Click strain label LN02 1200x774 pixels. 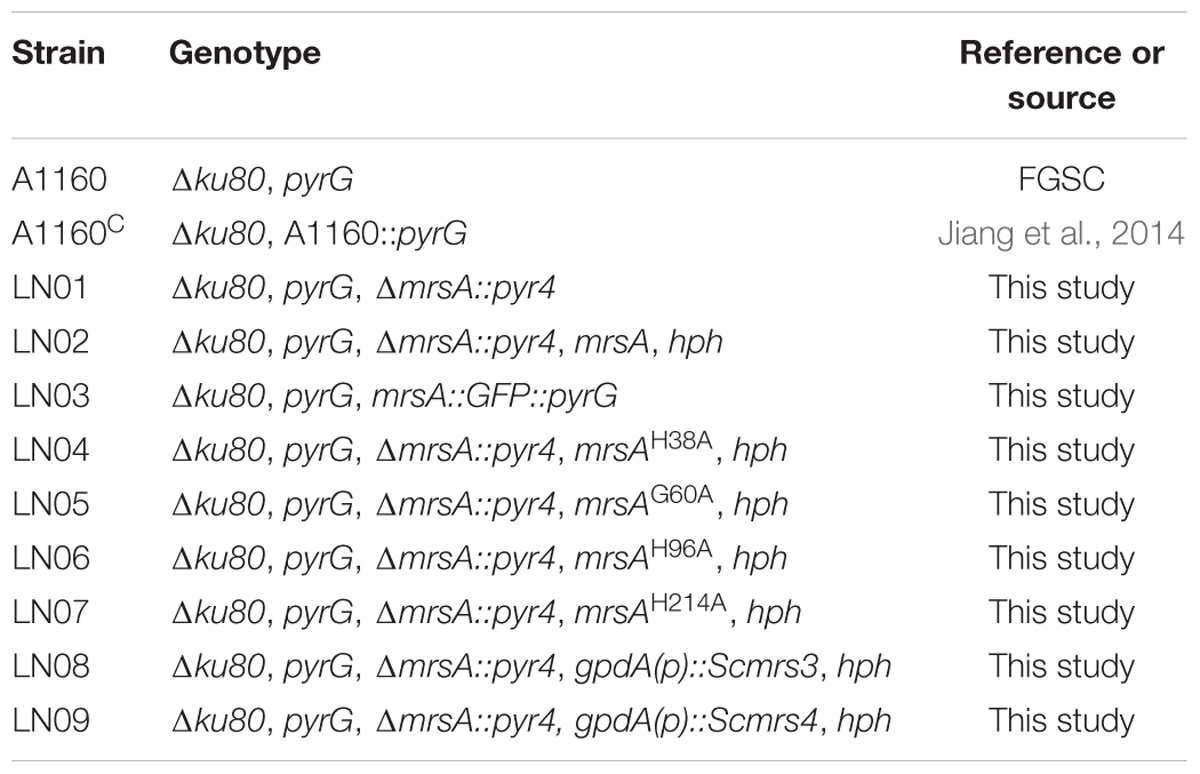(x=51, y=342)
